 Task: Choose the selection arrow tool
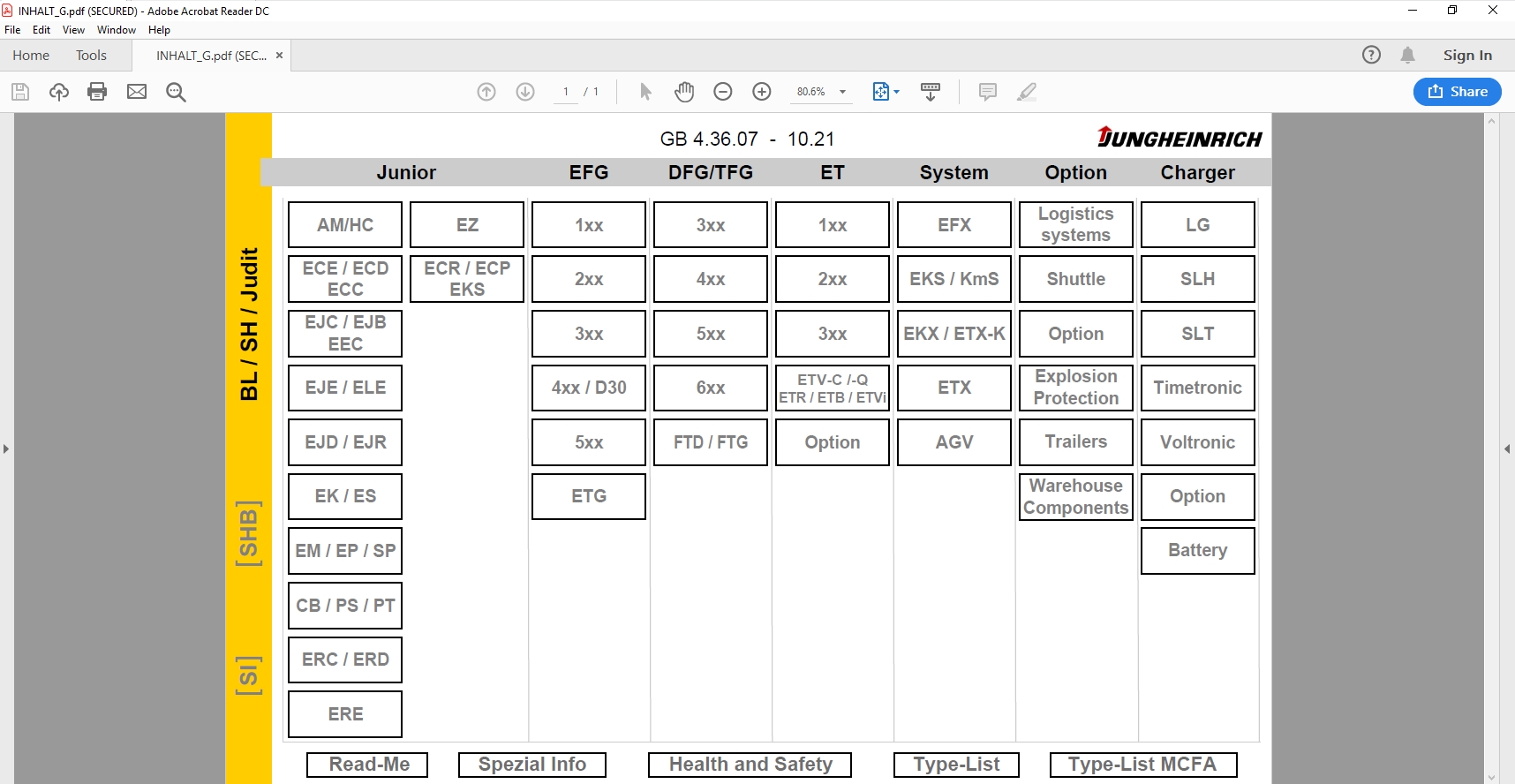pos(645,92)
